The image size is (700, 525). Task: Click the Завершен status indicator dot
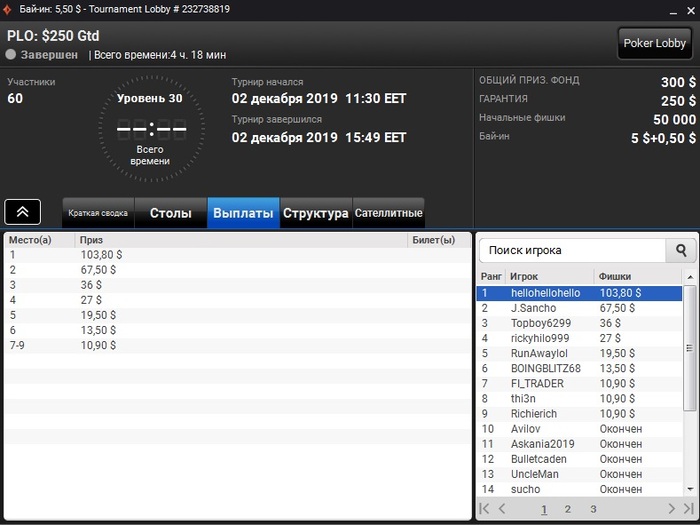pyautogui.click(x=11, y=54)
